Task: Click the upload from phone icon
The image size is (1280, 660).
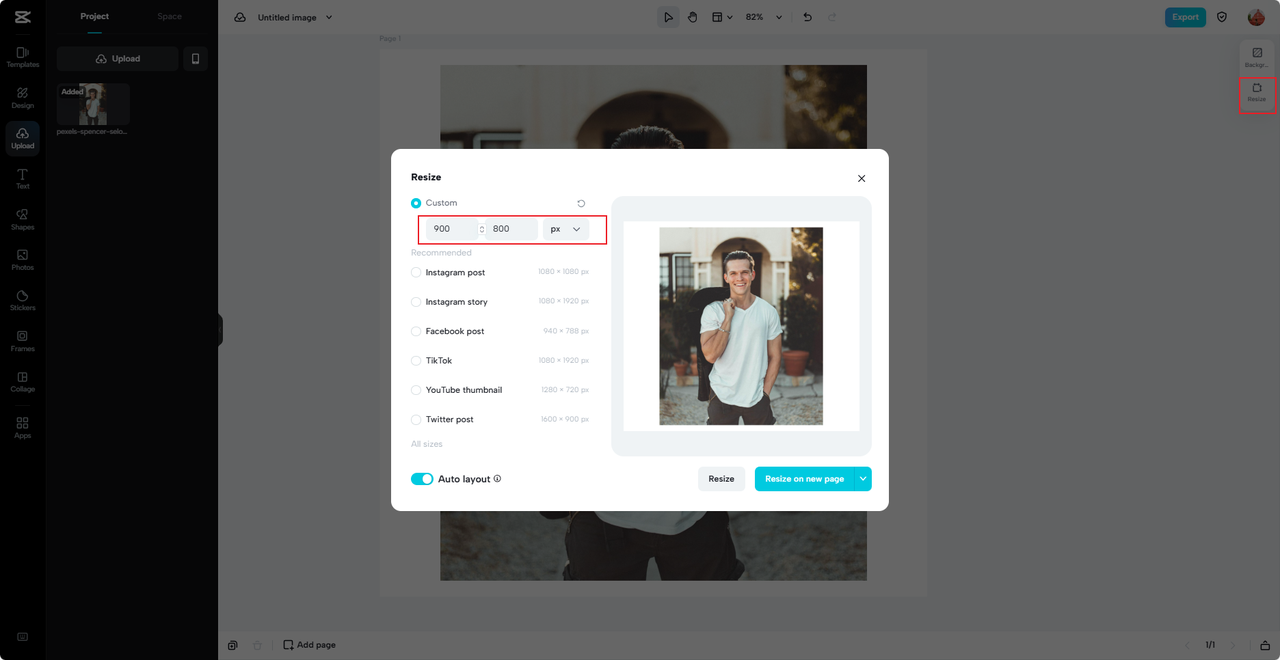Action: click(x=195, y=59)
